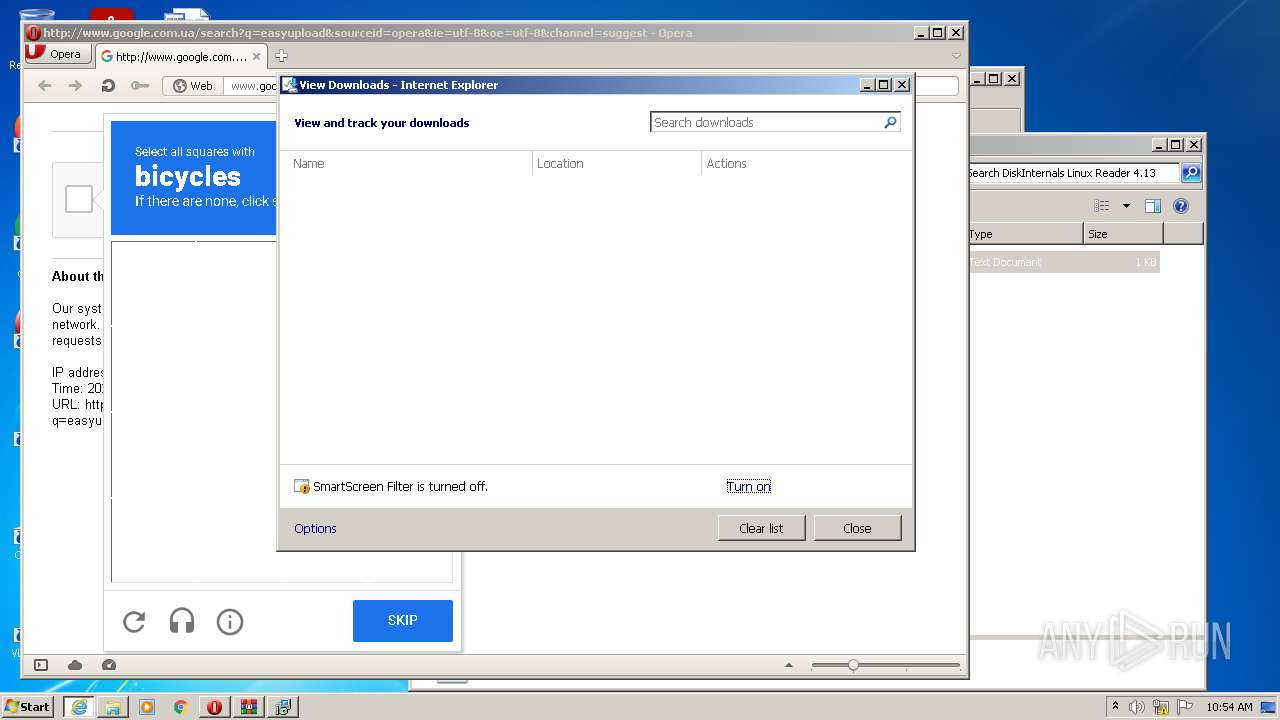Open media player from taskbar
This screenshot has width=1280, height=720.
pos(147,707)
